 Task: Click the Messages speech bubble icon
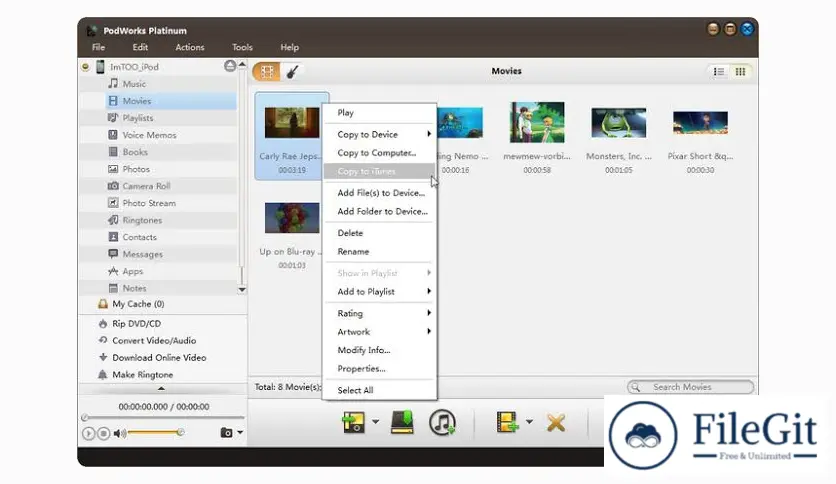click(113, 254)
